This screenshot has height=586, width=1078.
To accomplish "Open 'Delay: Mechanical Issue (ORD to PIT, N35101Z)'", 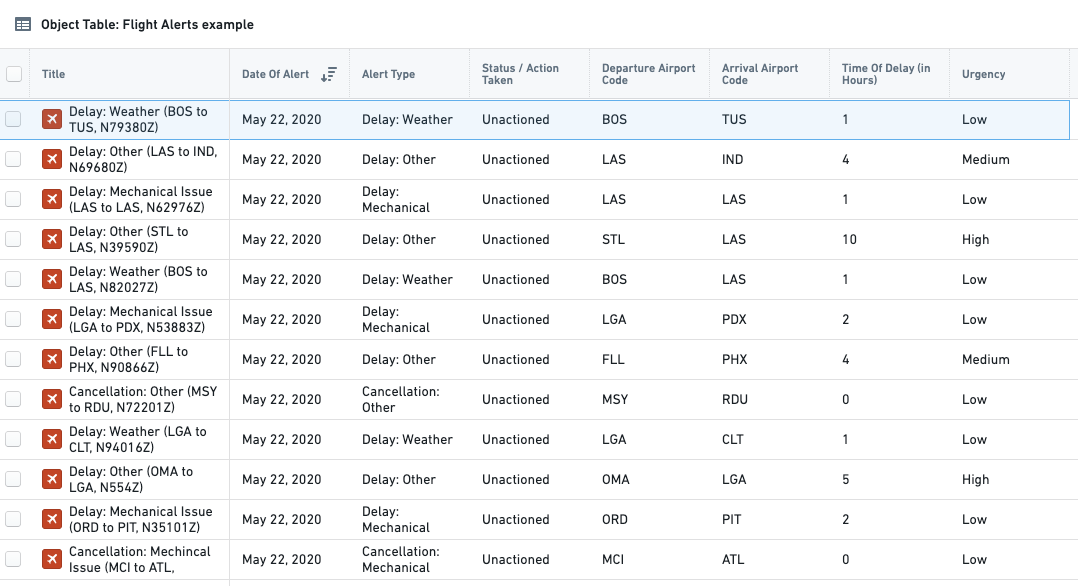I will click(141, 519).
